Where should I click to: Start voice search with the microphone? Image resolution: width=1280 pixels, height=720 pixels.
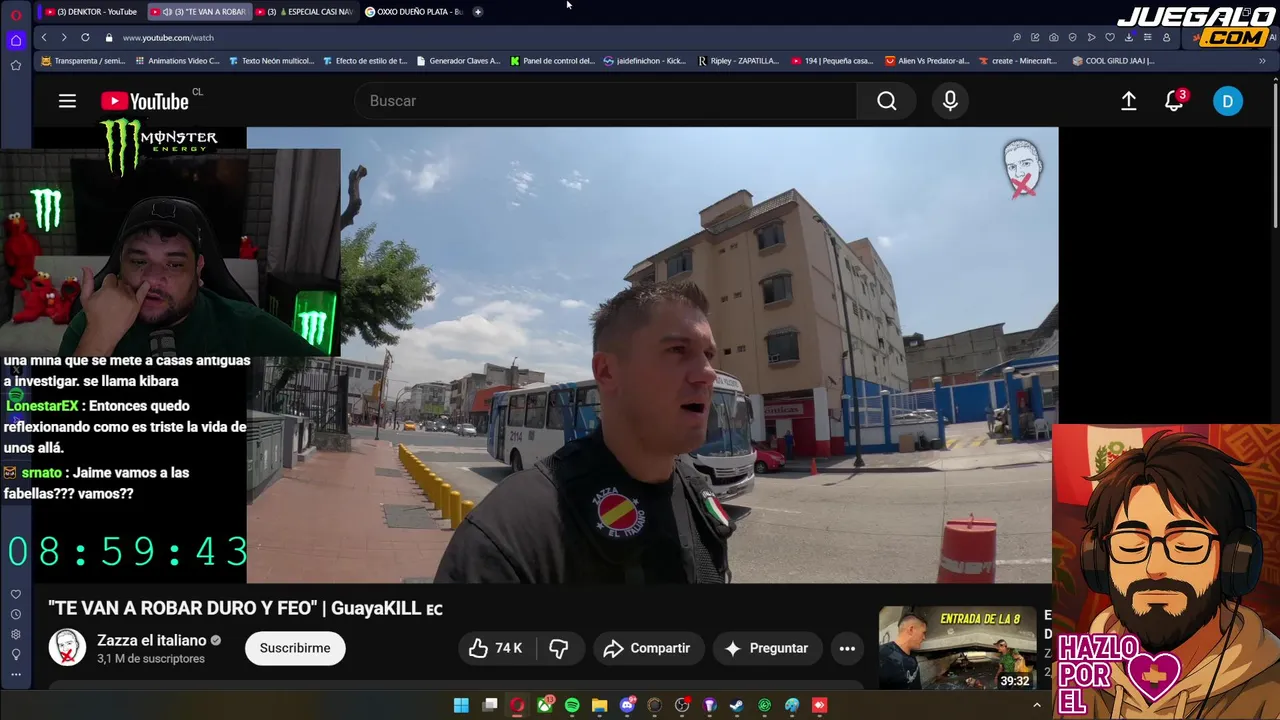point(950,101)
